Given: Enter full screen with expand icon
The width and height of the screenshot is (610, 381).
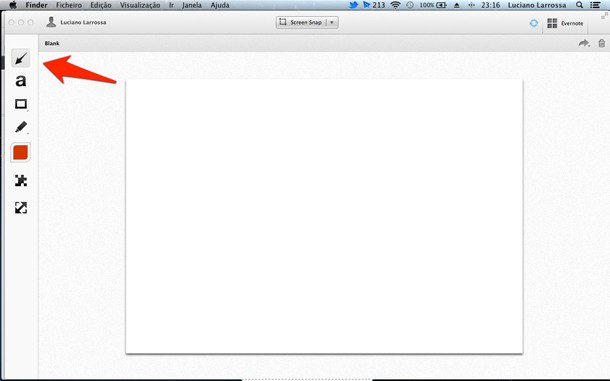Looking at the screenshot, I should (x=604, y=16).
